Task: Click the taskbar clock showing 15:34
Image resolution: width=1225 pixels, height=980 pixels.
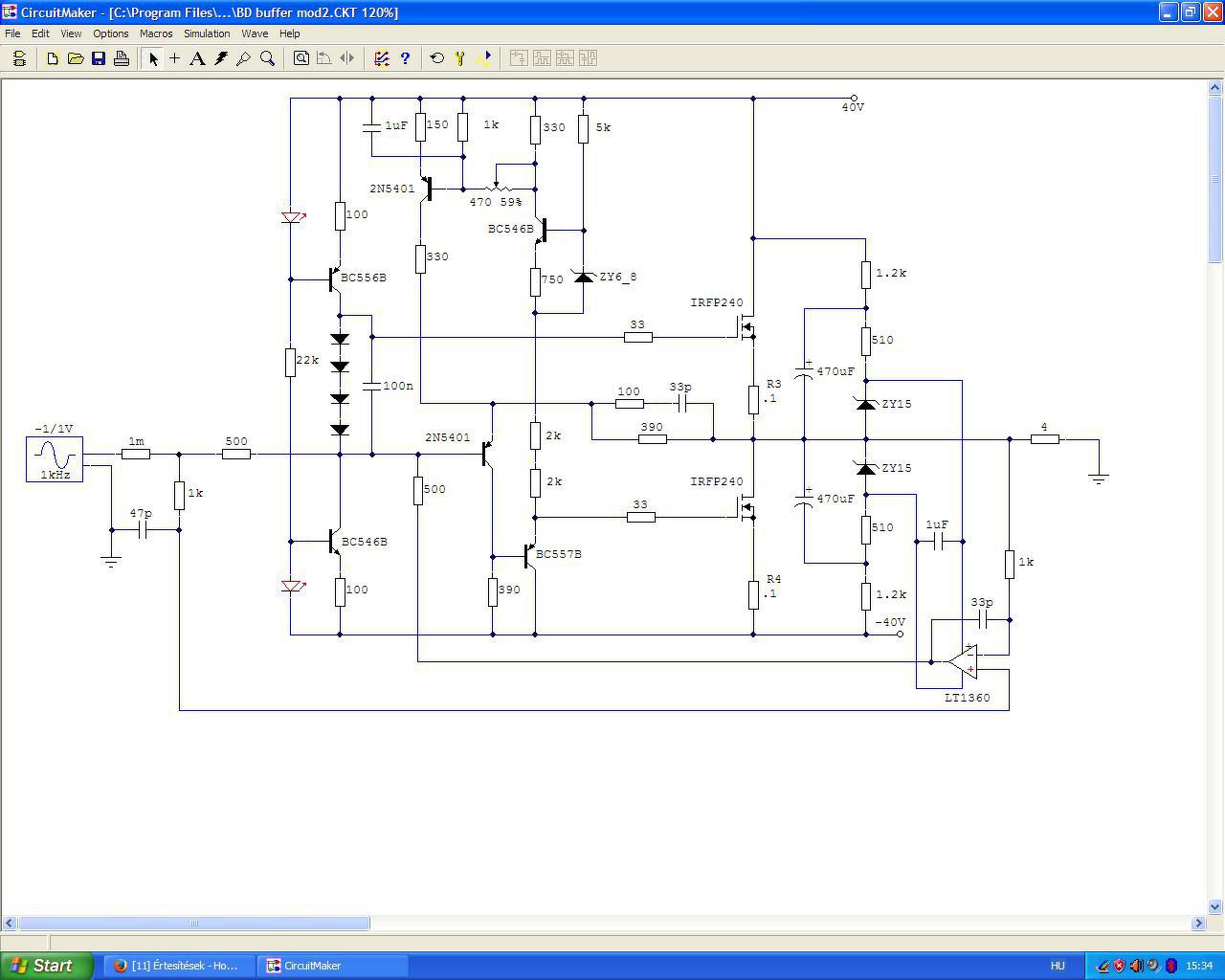Action: point(1199,966)
